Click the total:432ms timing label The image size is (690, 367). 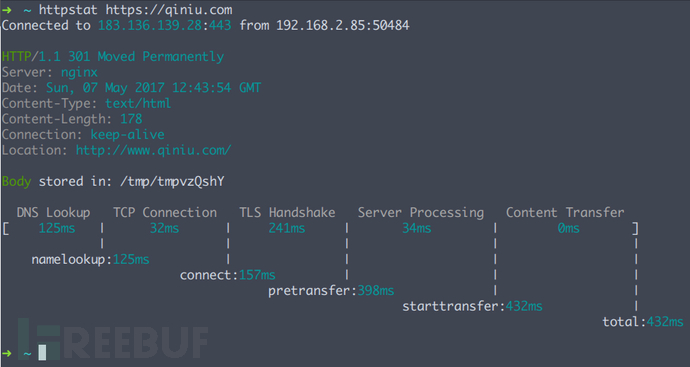click(642, 322)
